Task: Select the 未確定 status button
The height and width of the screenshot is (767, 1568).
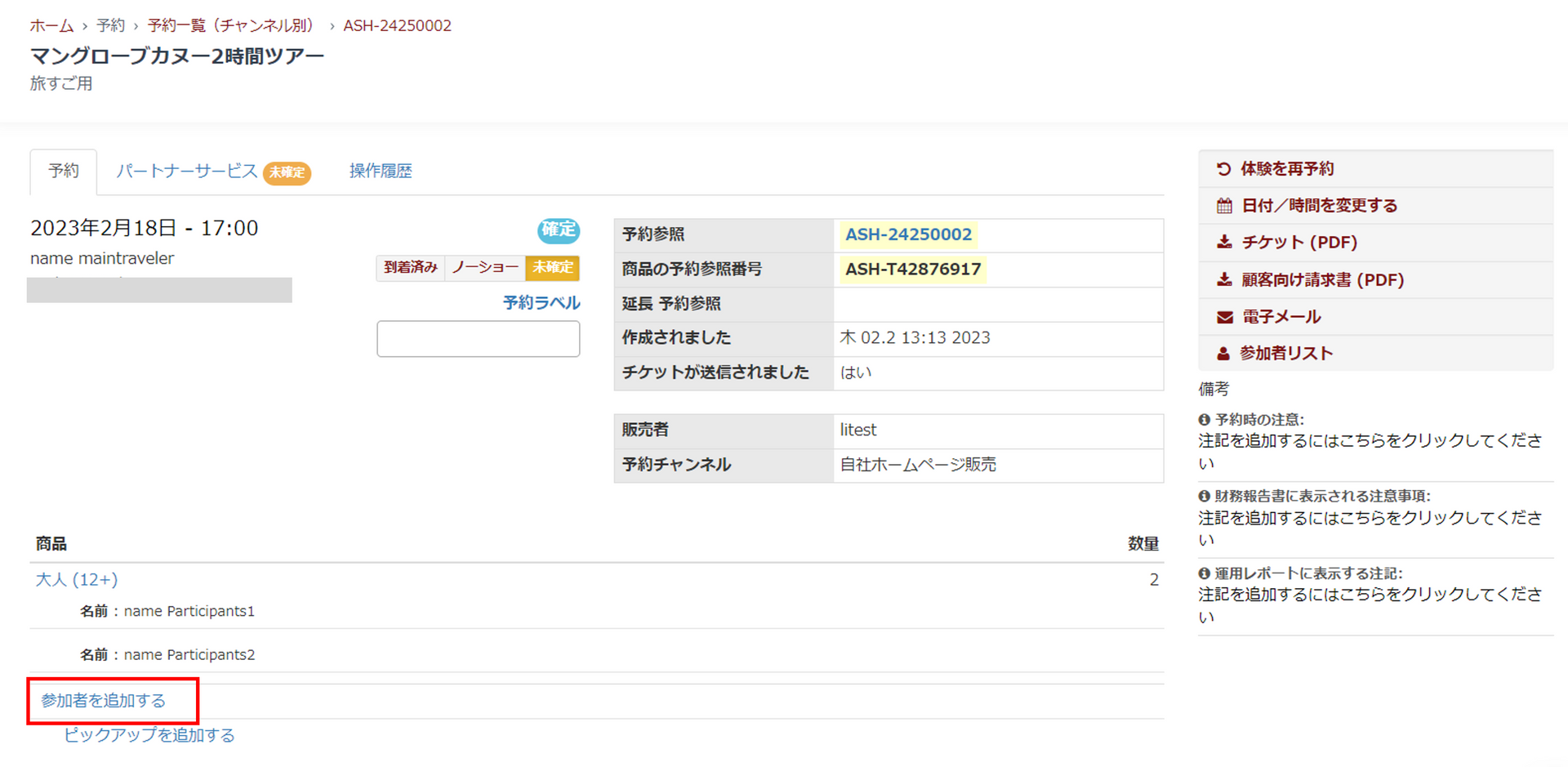Action: coord(552,268)
